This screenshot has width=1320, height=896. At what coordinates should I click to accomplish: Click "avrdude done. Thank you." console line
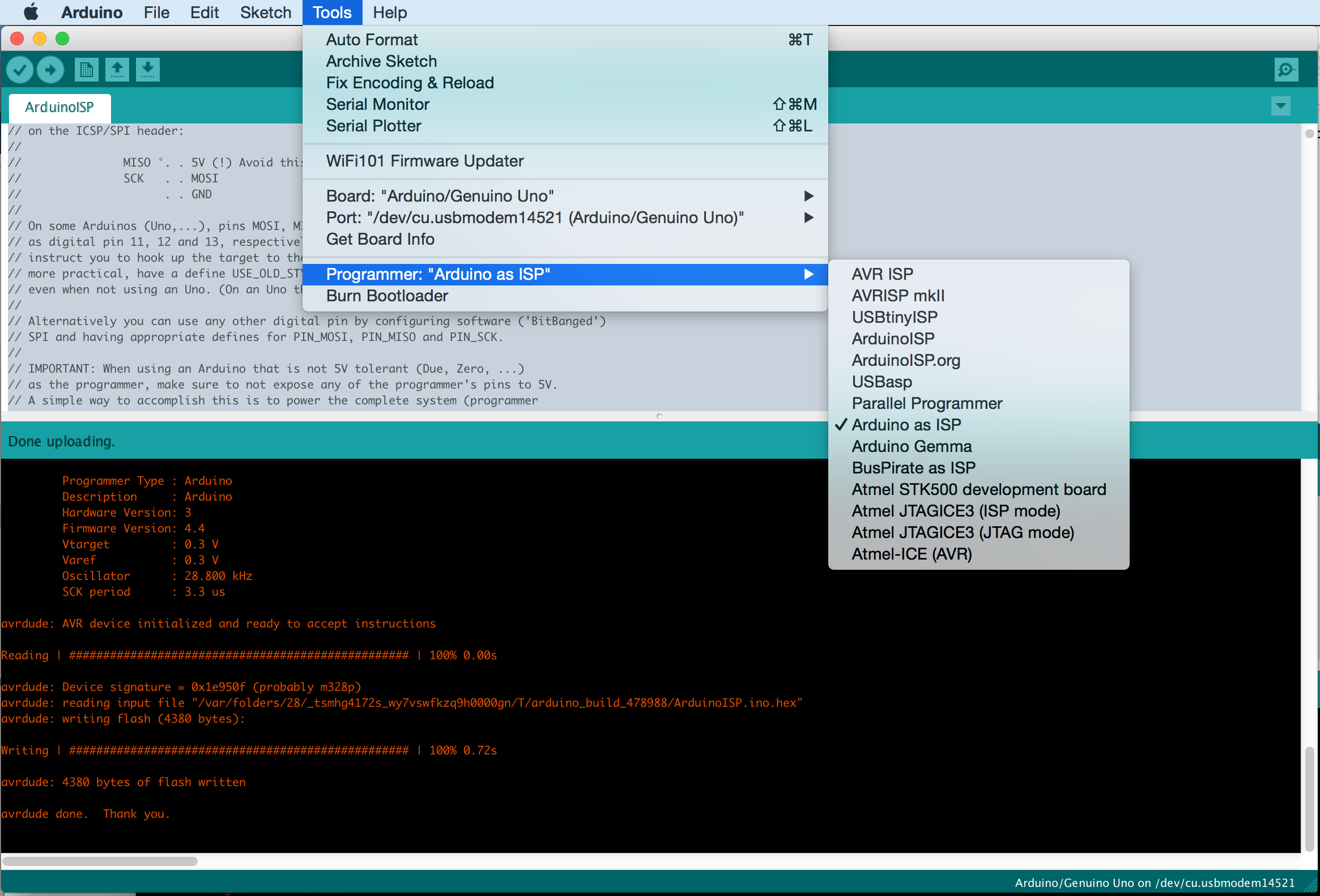pyautogui.click(x=85, y=814)
